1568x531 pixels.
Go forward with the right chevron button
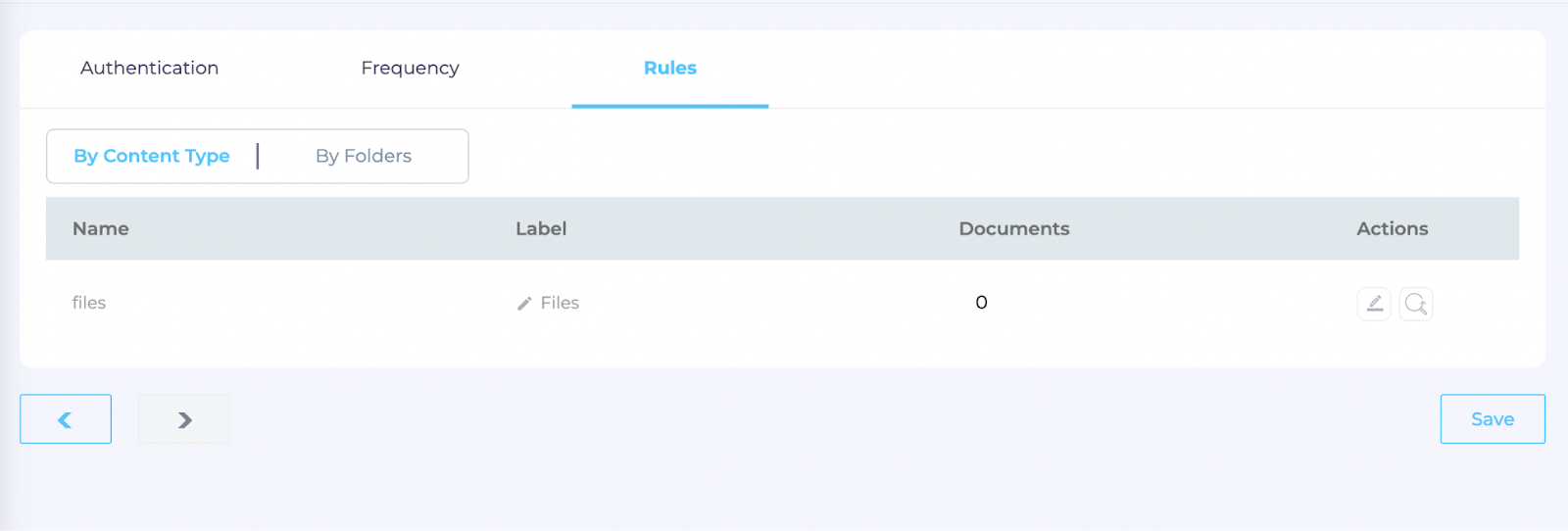click(184, 419)
